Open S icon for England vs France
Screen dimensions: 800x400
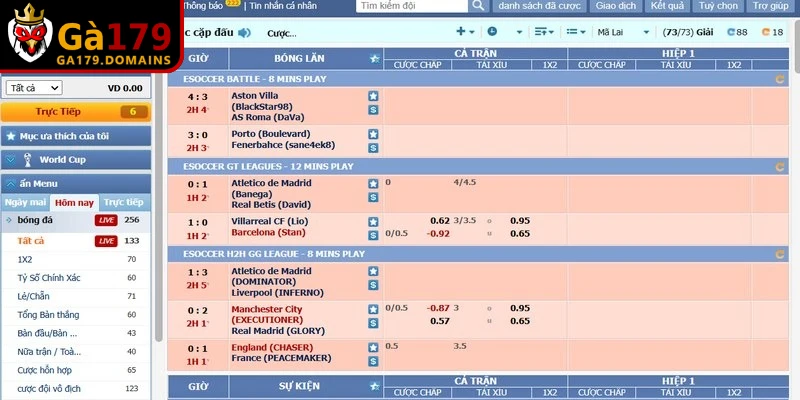point(373,361)
